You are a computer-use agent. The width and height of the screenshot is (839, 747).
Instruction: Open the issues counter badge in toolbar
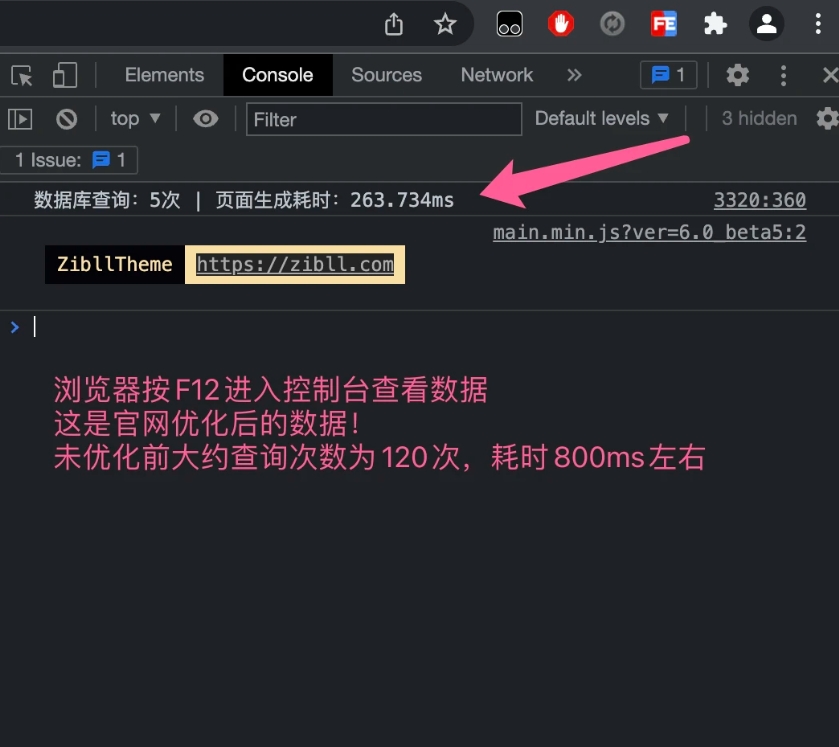tap(668, 75)
